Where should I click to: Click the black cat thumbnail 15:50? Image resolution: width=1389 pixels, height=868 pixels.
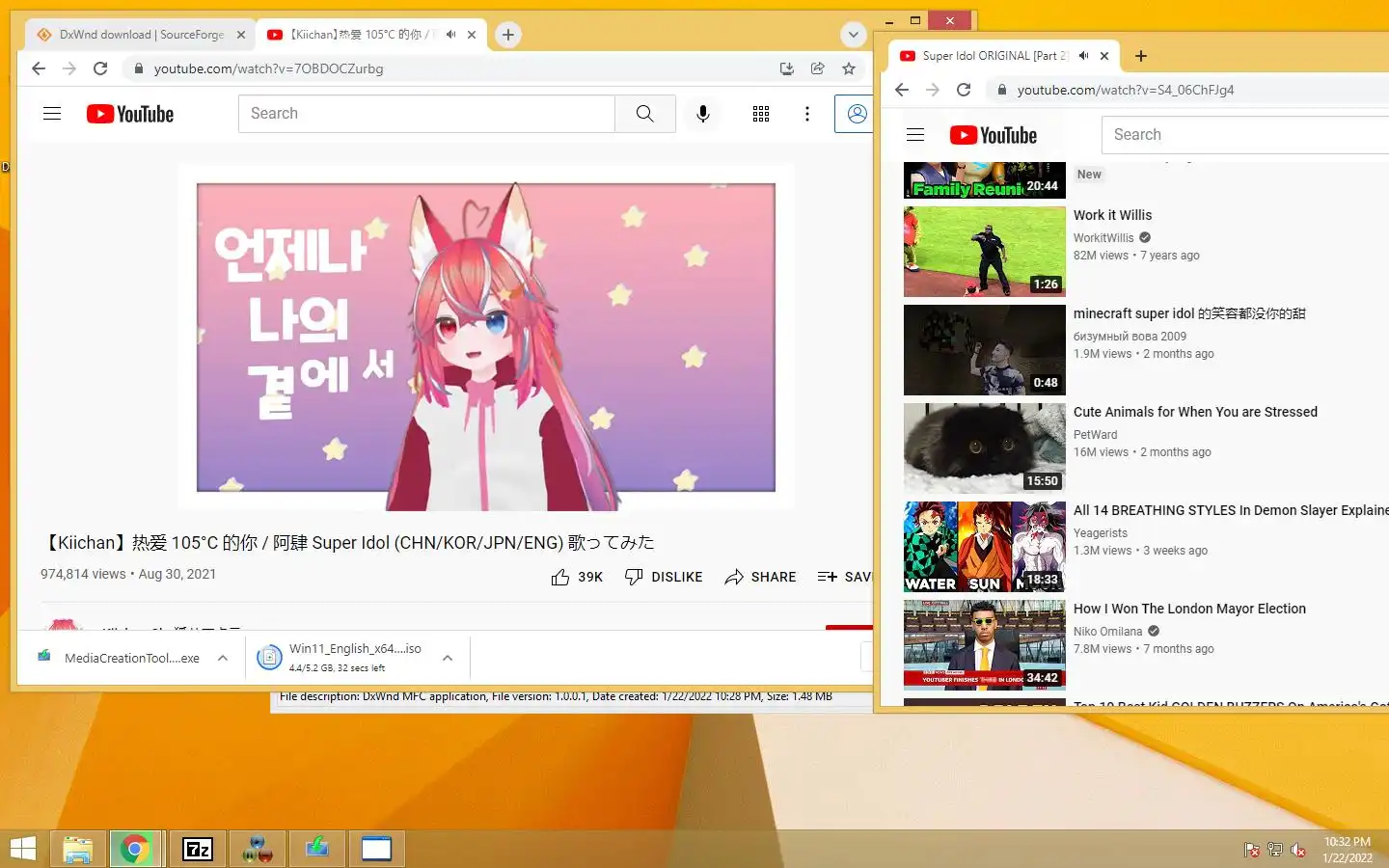coord(985,448)
